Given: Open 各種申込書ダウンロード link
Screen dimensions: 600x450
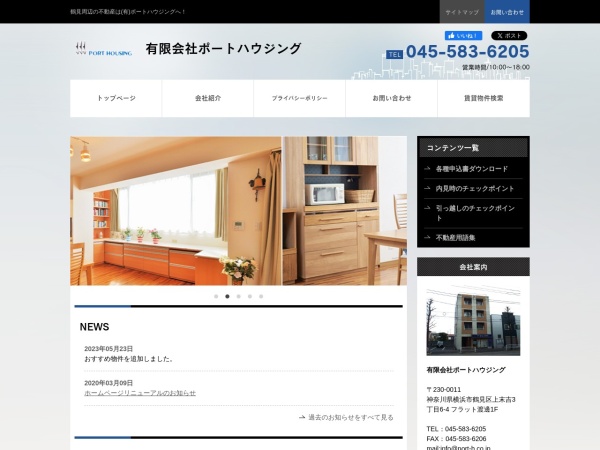Looking at the screenshot, I should coord(472,169).
